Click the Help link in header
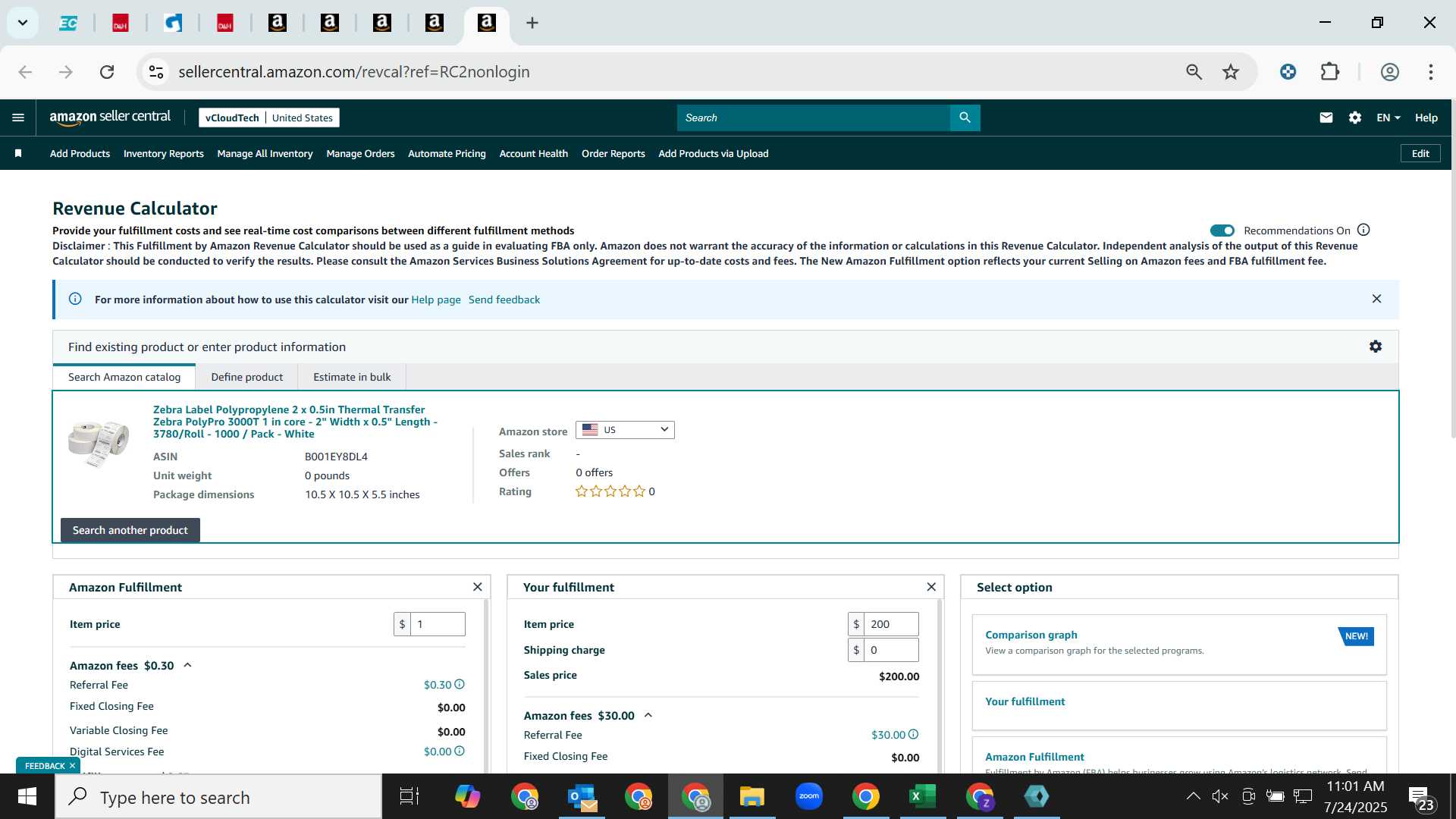 click(1426, 118)
